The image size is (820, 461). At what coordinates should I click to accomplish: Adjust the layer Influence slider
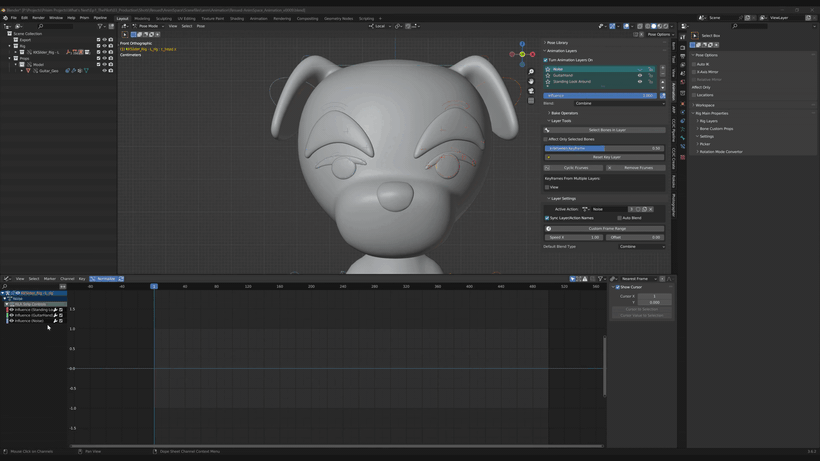[x=600, y=96]
